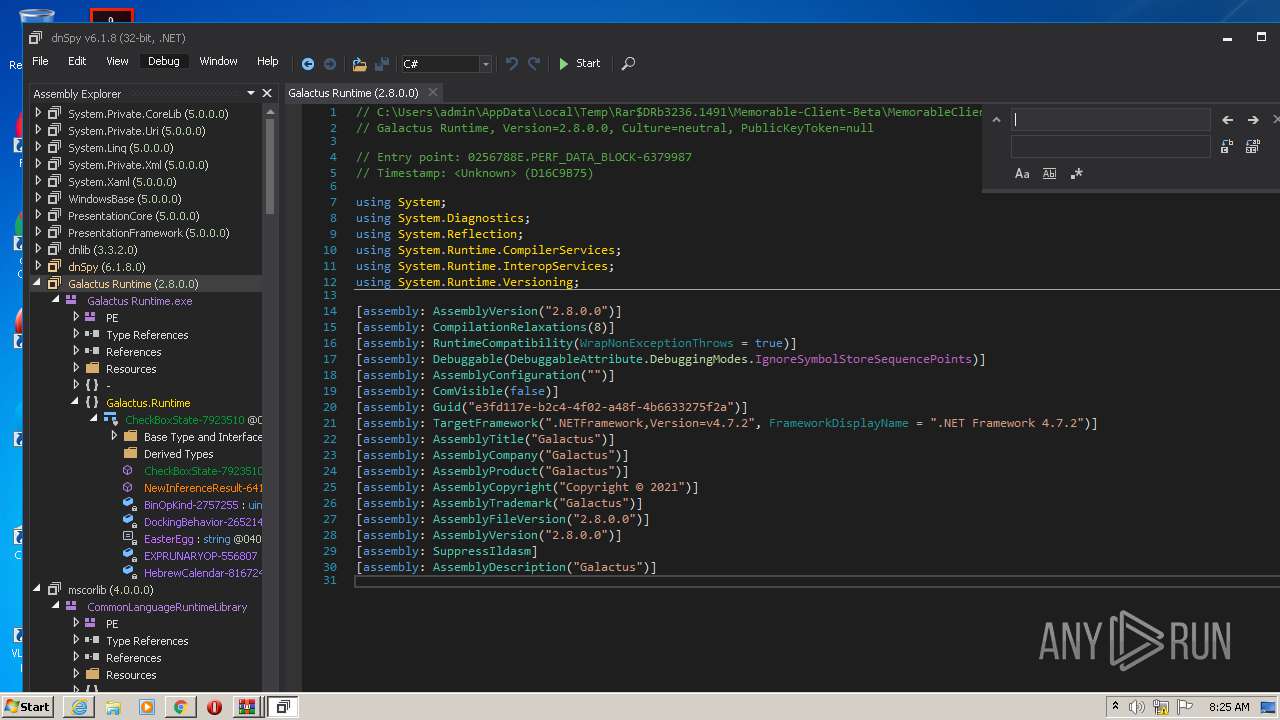Collapse Galactus Runtime (2.8.0.0) node
This screenshot has width=1280, height=720.
point(38,283)
